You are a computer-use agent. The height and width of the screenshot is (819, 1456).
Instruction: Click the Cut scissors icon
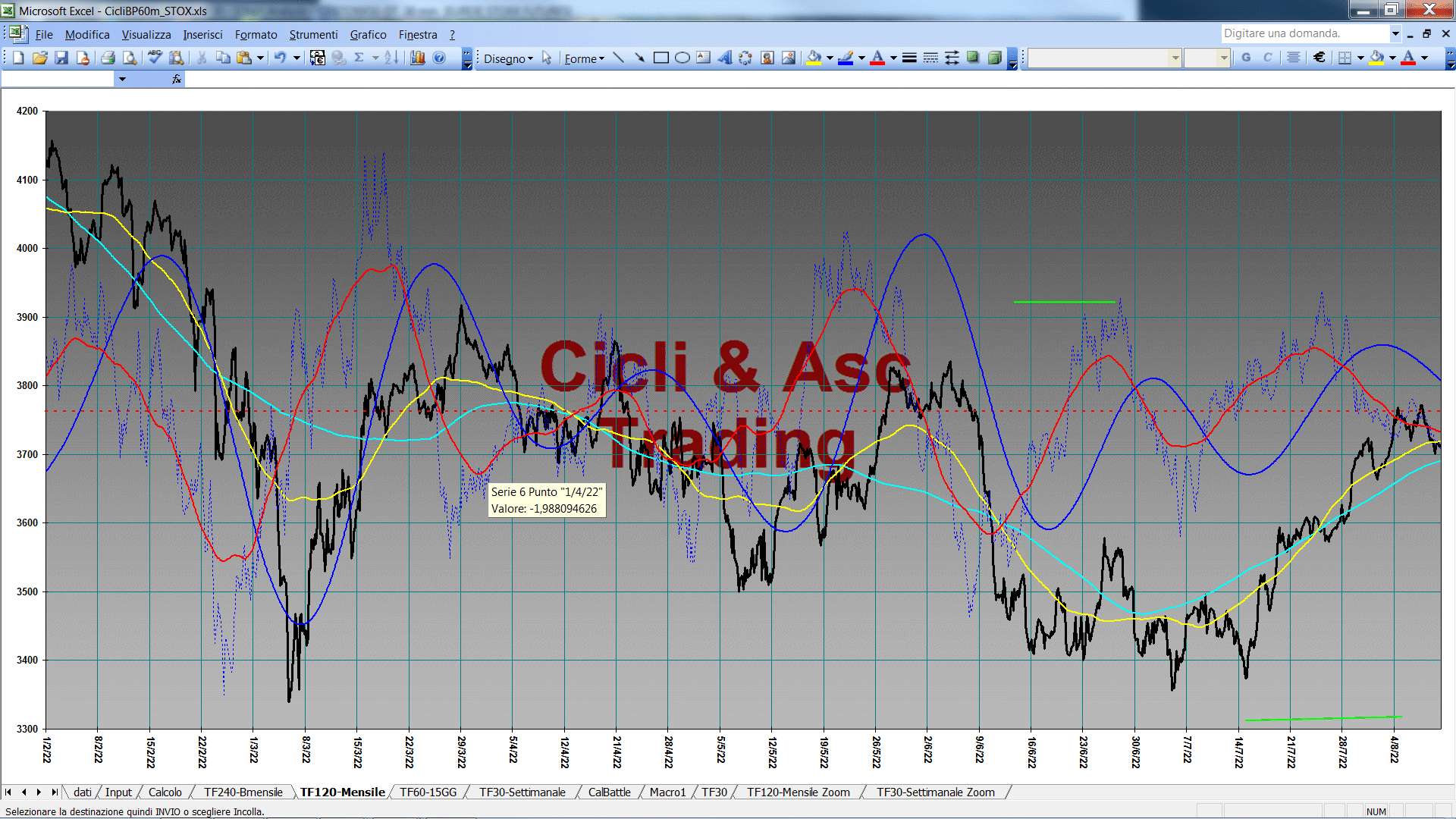click(202, 58)
